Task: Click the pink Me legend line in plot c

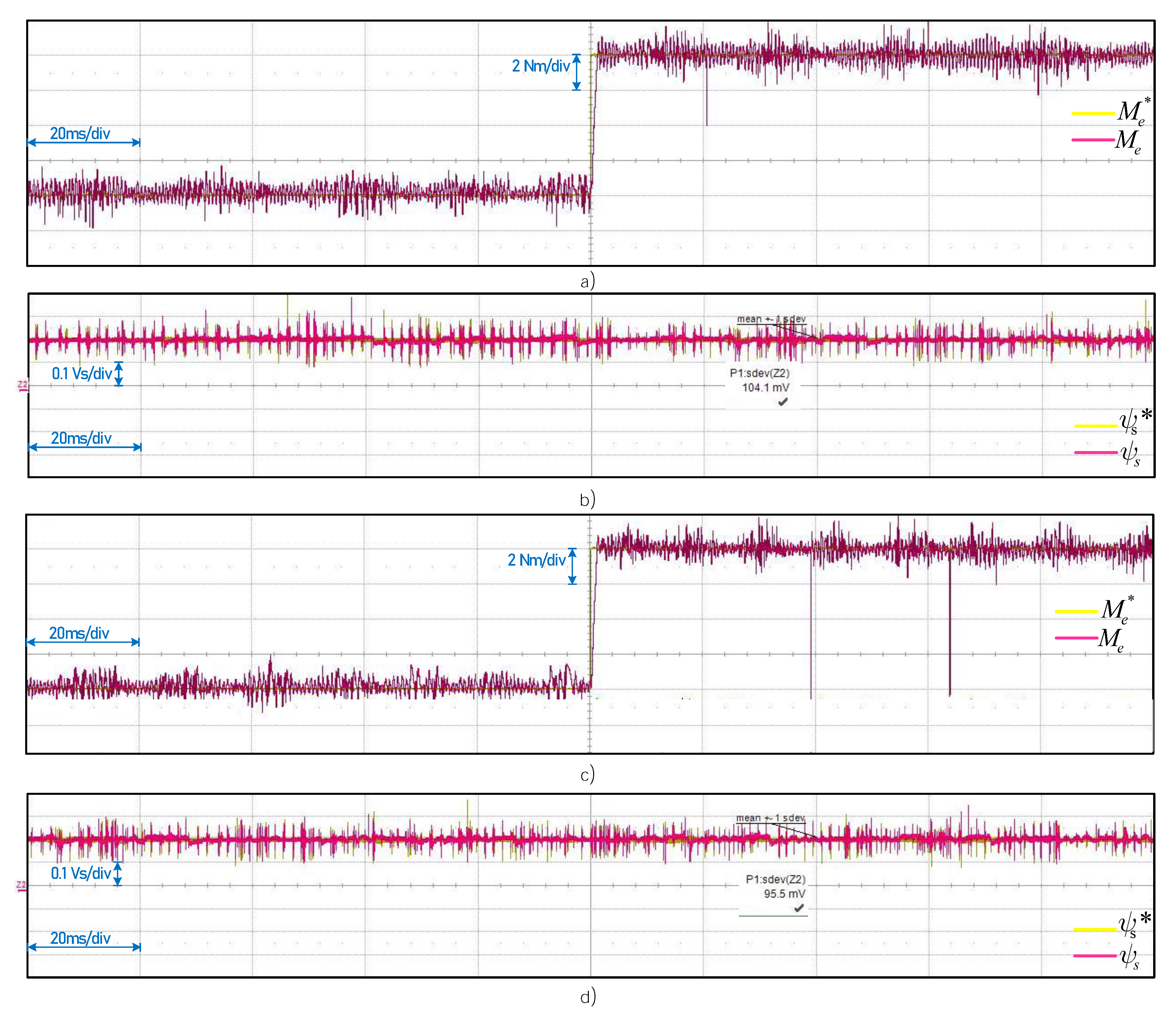Action: click(1076, 638)
